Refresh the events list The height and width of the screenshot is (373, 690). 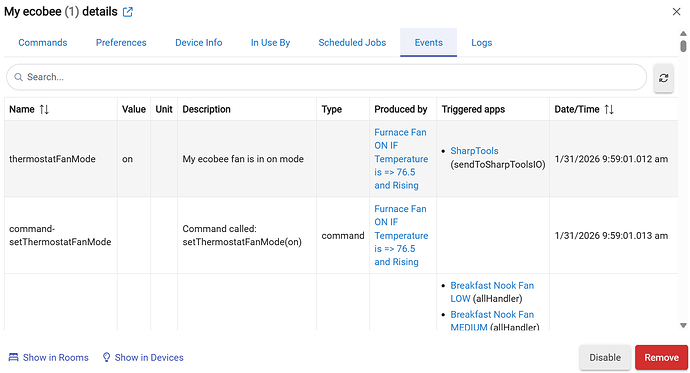(x=664, y=78)
